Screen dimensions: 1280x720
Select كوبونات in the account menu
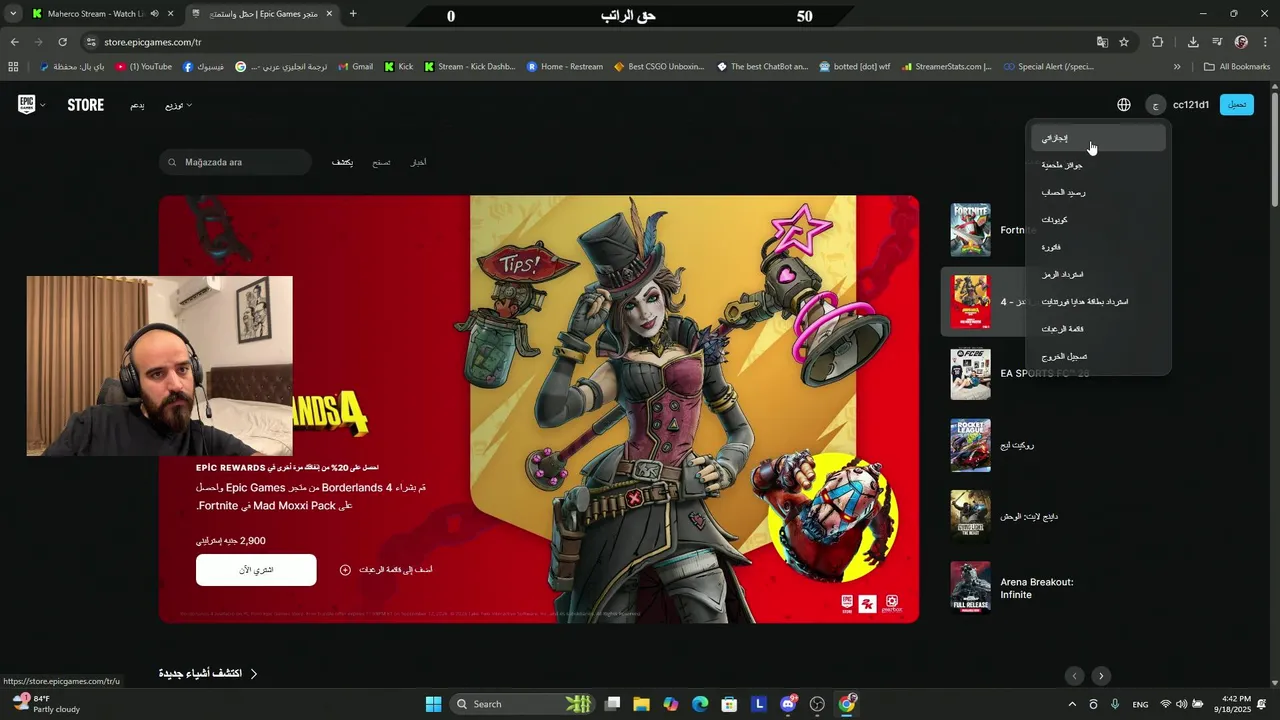[x=1098, y=219]
